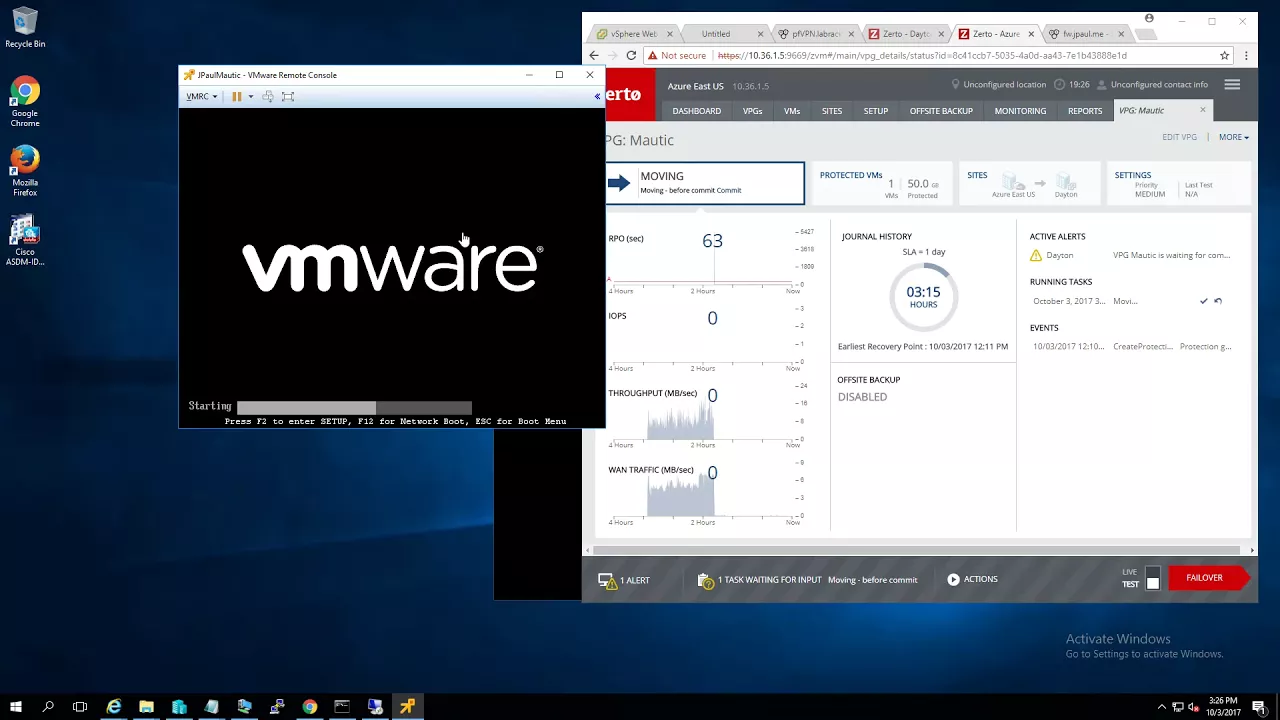The width and height of the screenshot is (1280, 720).
Task: Switch to the Untitled browser tab
Action: point(716,34)
